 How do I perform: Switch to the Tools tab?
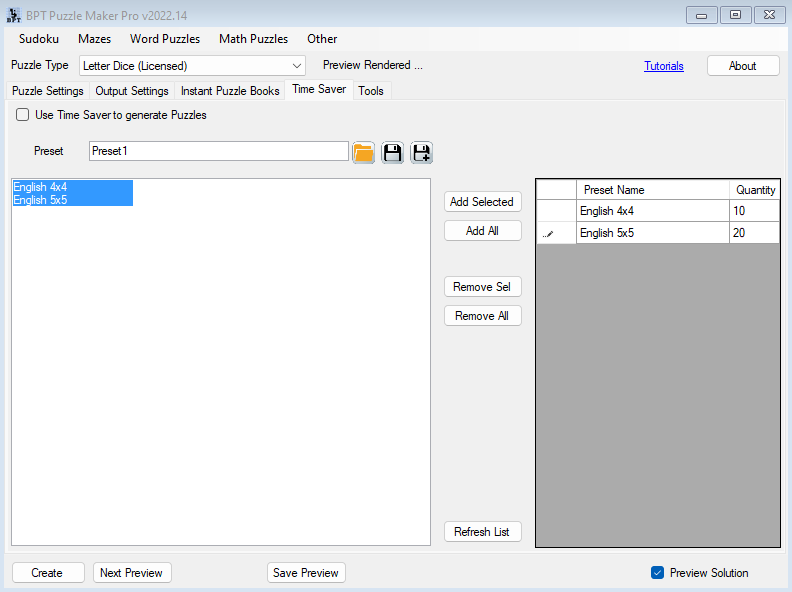(x=370, y=91)
